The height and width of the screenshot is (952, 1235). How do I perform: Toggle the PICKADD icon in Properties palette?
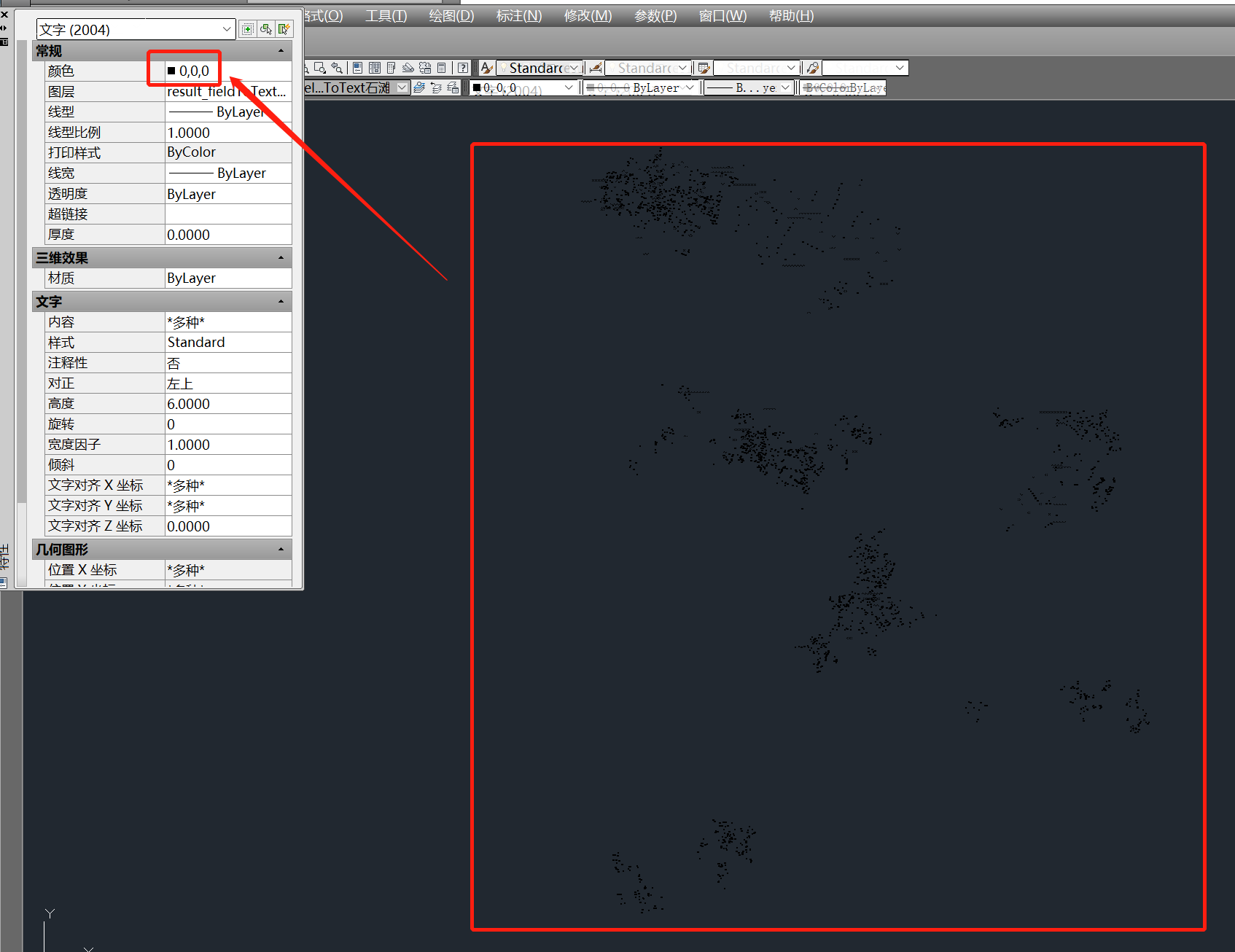click(x=248, y=29)
